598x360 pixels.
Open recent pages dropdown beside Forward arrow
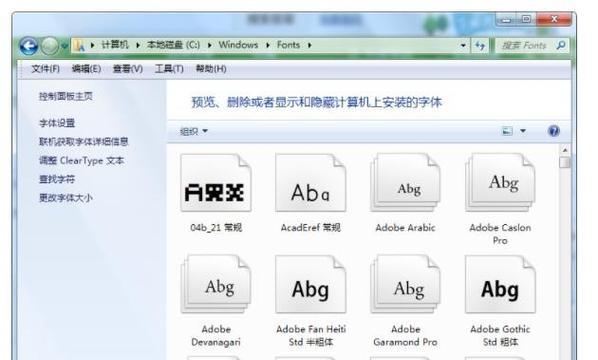tap(64, 46)
